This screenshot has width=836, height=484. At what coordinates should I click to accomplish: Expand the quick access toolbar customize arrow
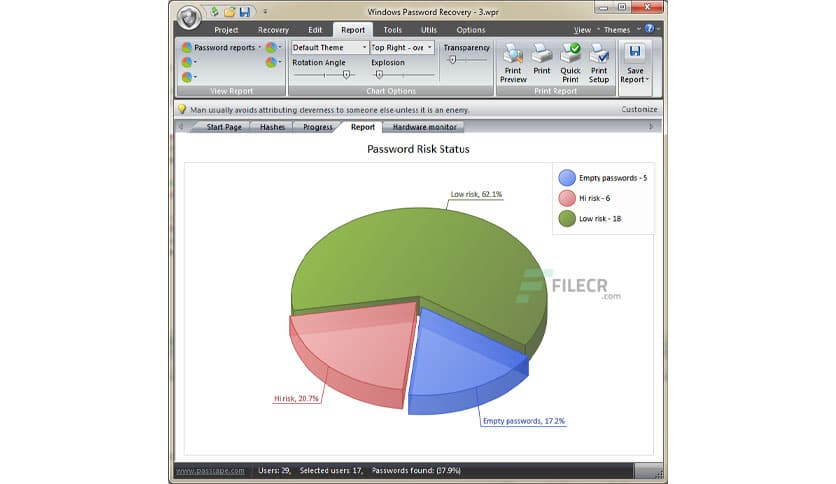tap(265, 11)
